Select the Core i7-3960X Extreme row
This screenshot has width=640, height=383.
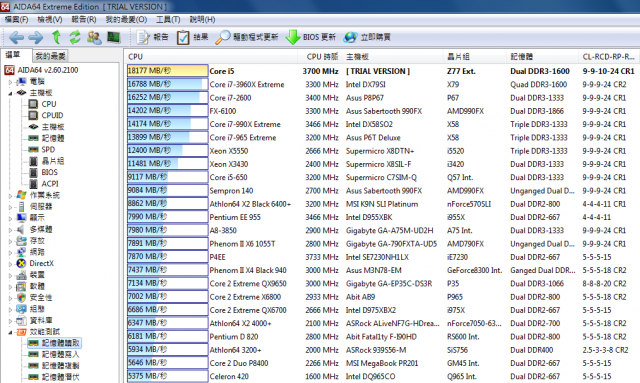pos(382,85)
